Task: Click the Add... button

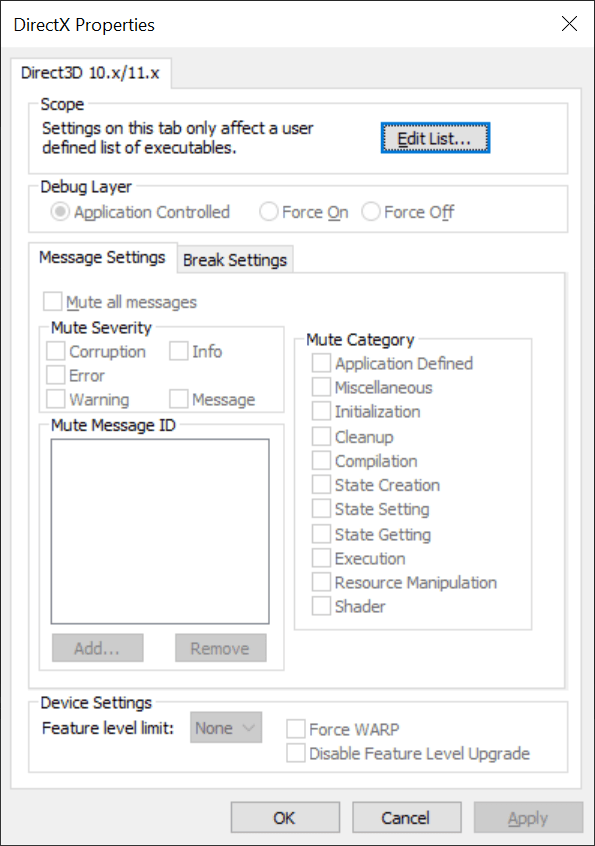Action: click(98, 648)
